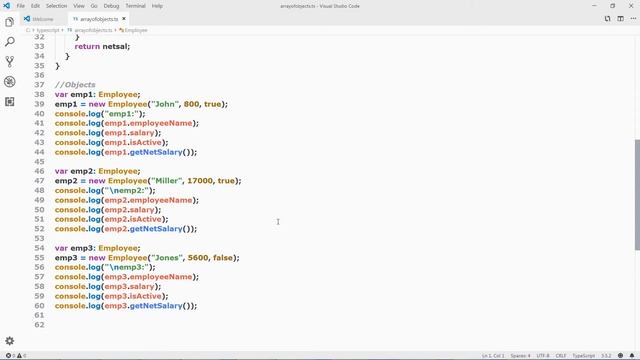
Task: Open the Manage gear menu
Action: click(x=10, y=341)
